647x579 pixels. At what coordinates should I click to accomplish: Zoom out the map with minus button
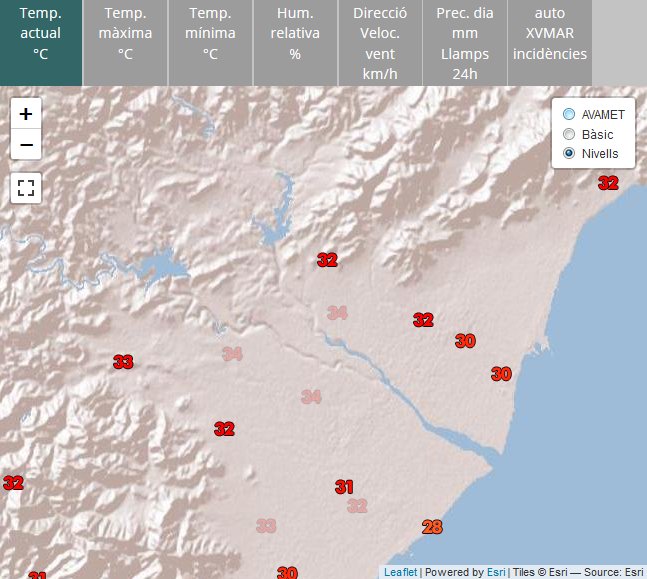(26, 144)
